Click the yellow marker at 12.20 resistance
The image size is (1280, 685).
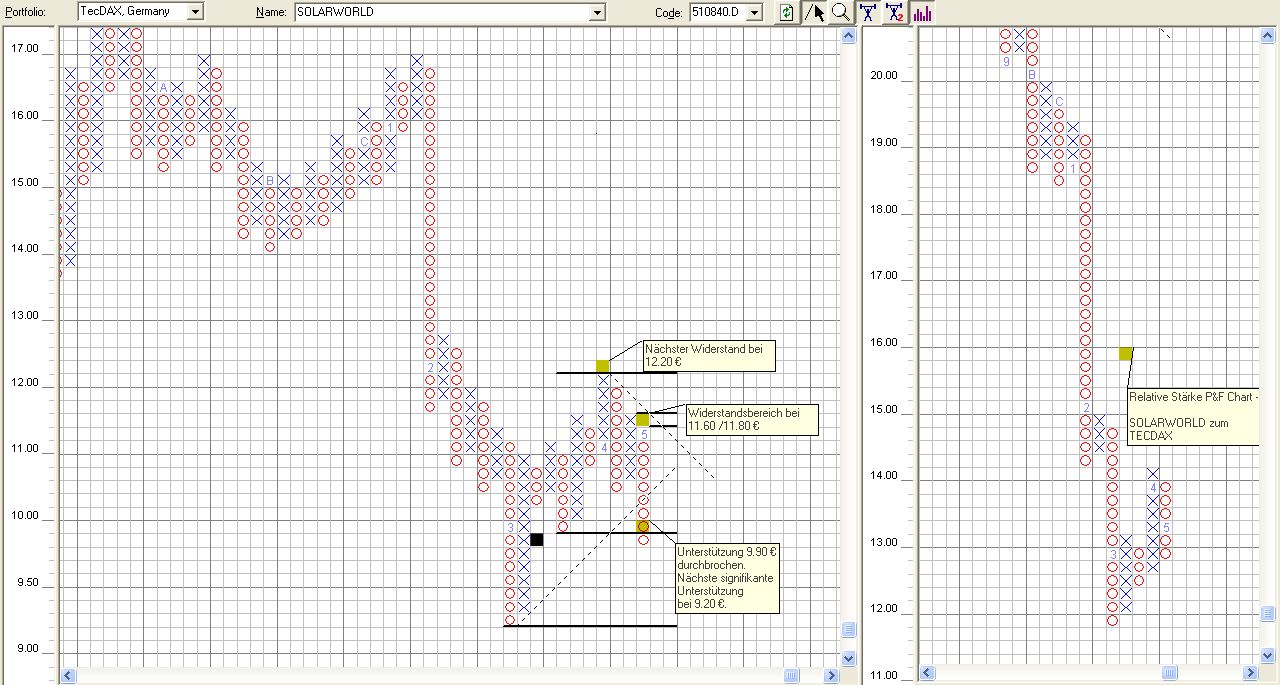(x=602, y=366)
